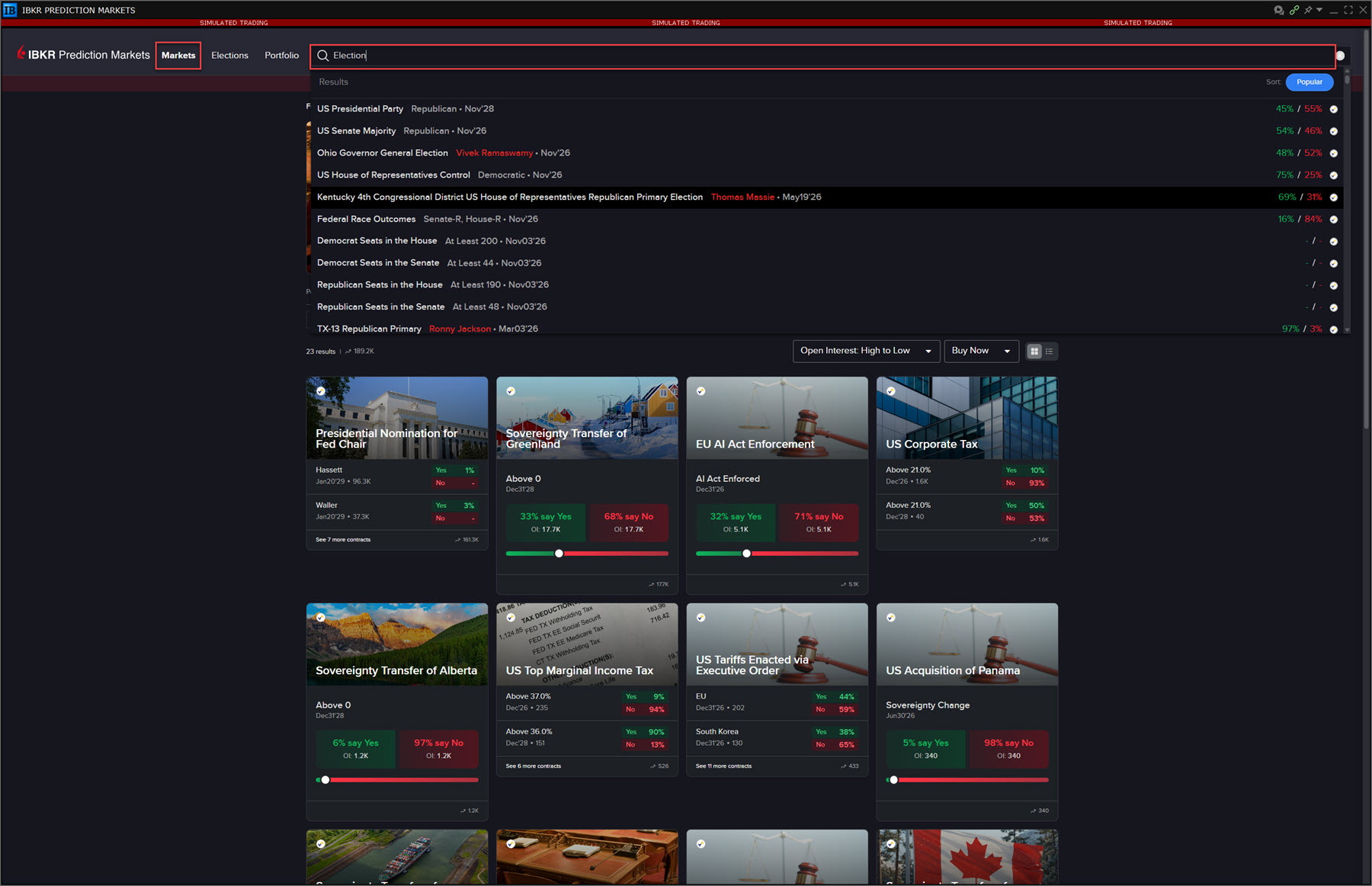Buy 98% say No on Panama card
Viewport: 1372px width, 886px height.
tap(1008, 749)
